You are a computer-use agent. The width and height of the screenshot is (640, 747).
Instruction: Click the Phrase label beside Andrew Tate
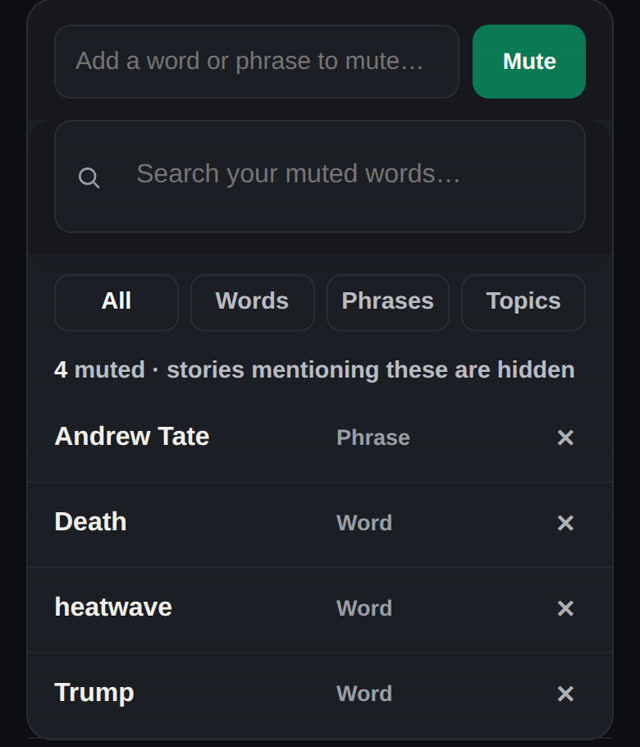click(373, 437)
